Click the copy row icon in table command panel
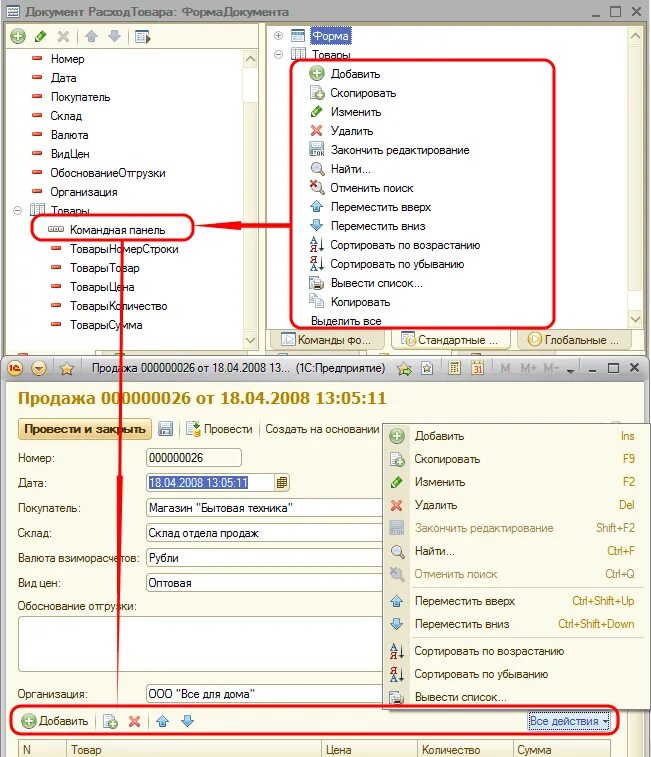651x757 pixels. [x=111, y=721]
